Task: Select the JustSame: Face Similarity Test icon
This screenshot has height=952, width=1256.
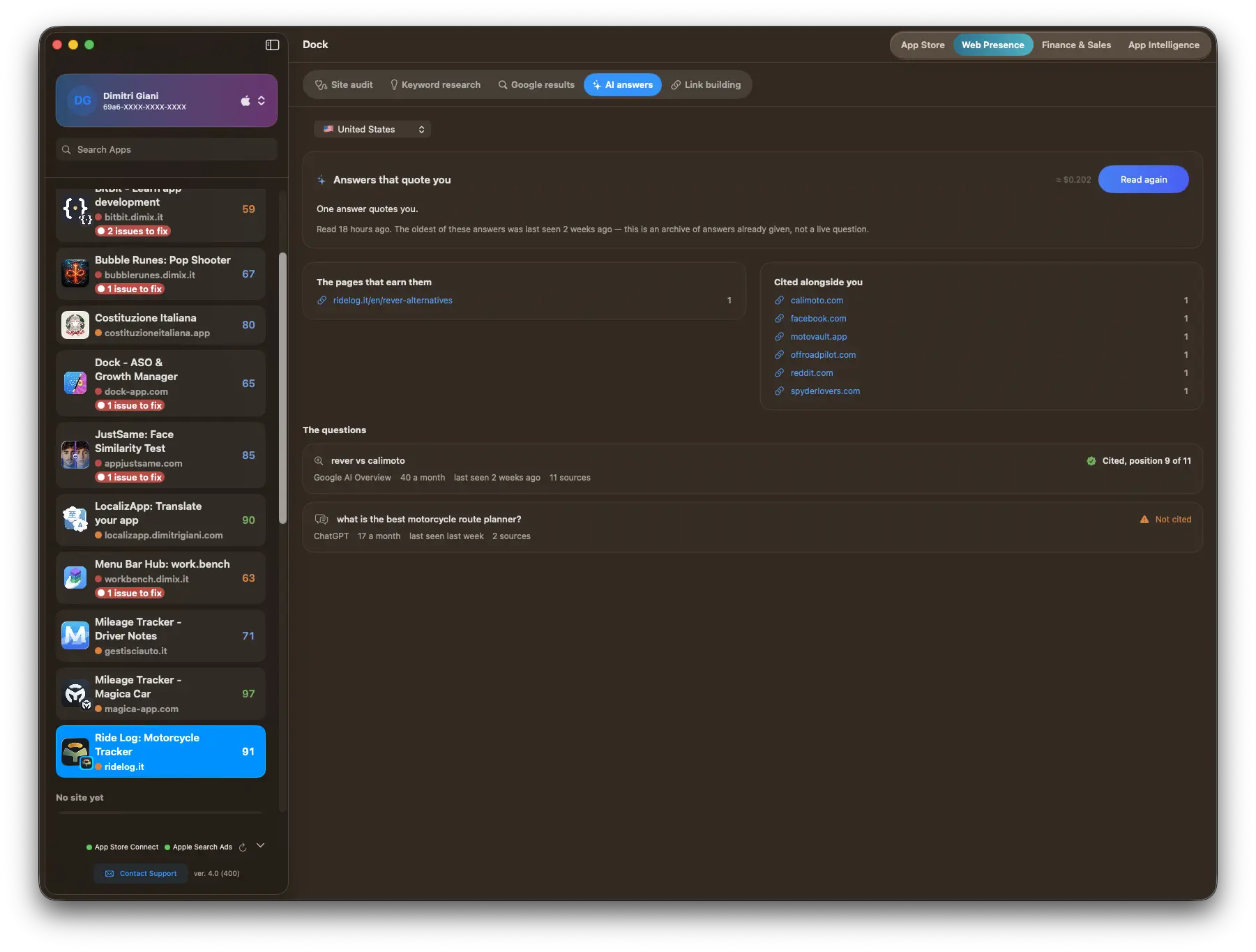Action: tap(75, 455)
